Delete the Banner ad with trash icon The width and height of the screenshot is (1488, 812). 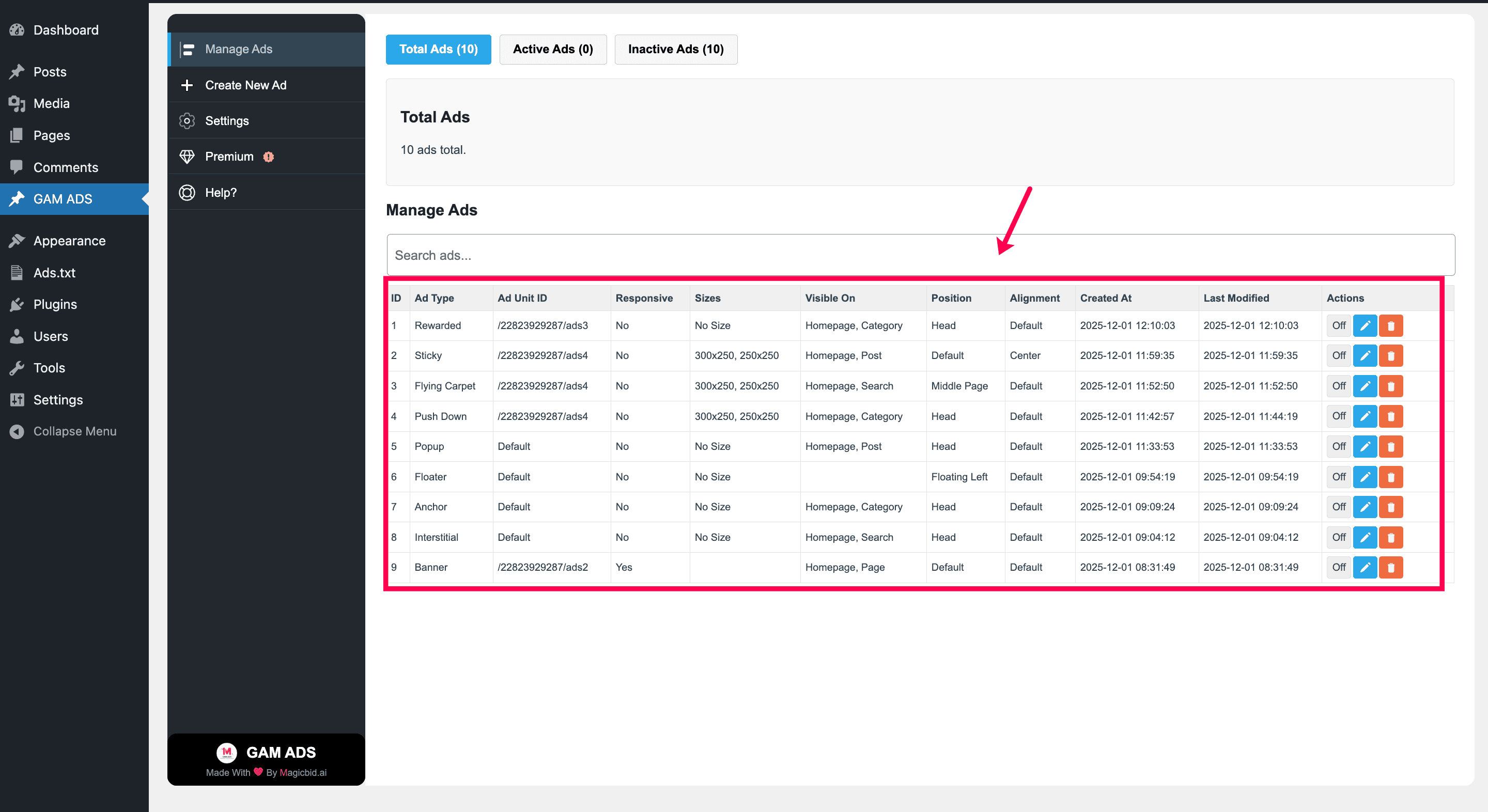(x=1391, y=567)
